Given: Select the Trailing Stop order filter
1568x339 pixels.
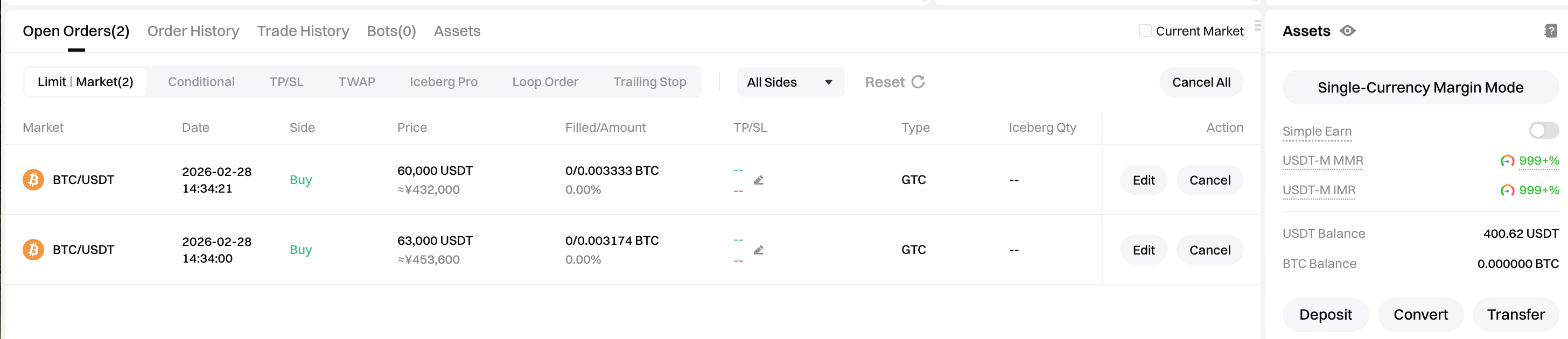Looking at the screenshot, I should (x=649, y=82).
